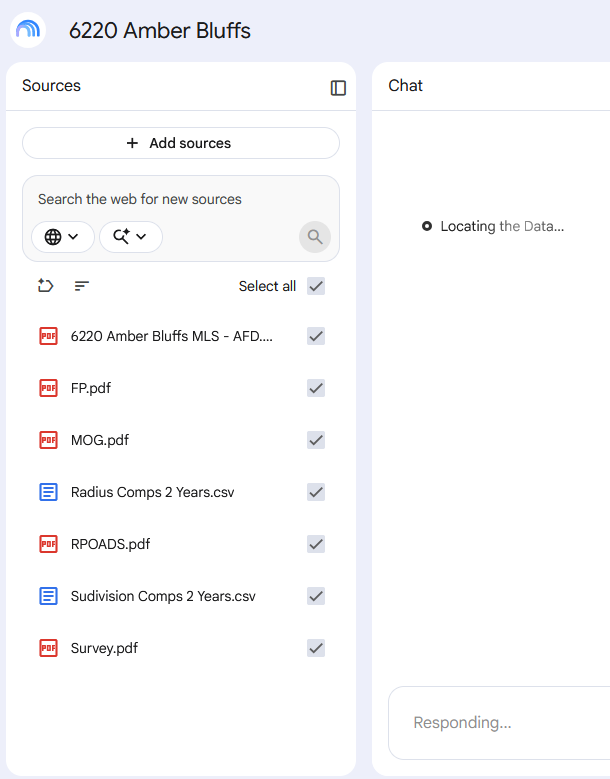
Task: Open Radius Comps 2 Years.csv source
Action: (x=152, y=492)
